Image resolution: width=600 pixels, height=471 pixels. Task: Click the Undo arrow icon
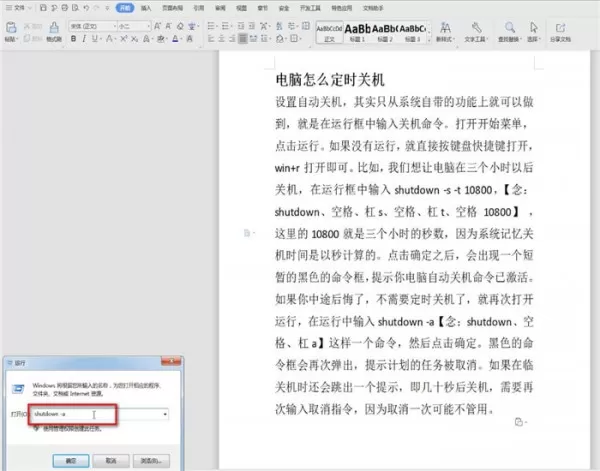tap(86, 8)
